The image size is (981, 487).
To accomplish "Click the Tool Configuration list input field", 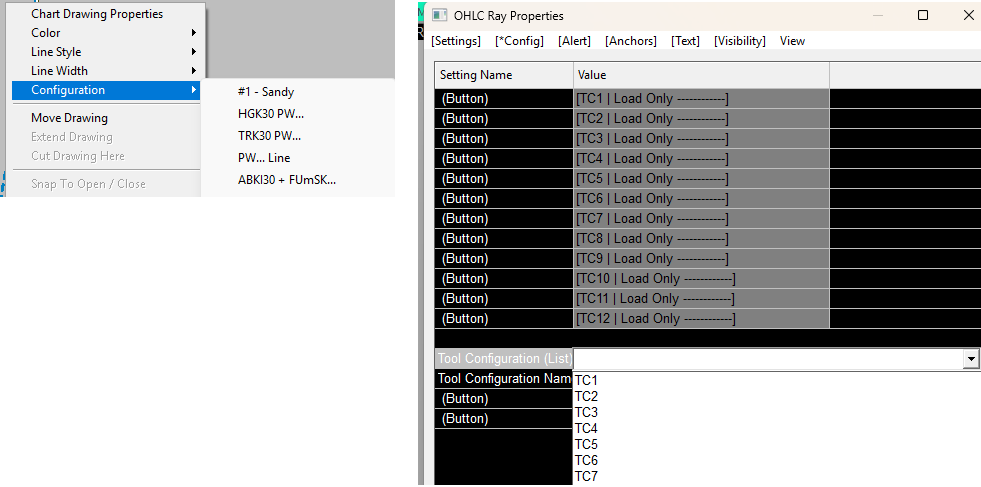I will tap(766, 359).
